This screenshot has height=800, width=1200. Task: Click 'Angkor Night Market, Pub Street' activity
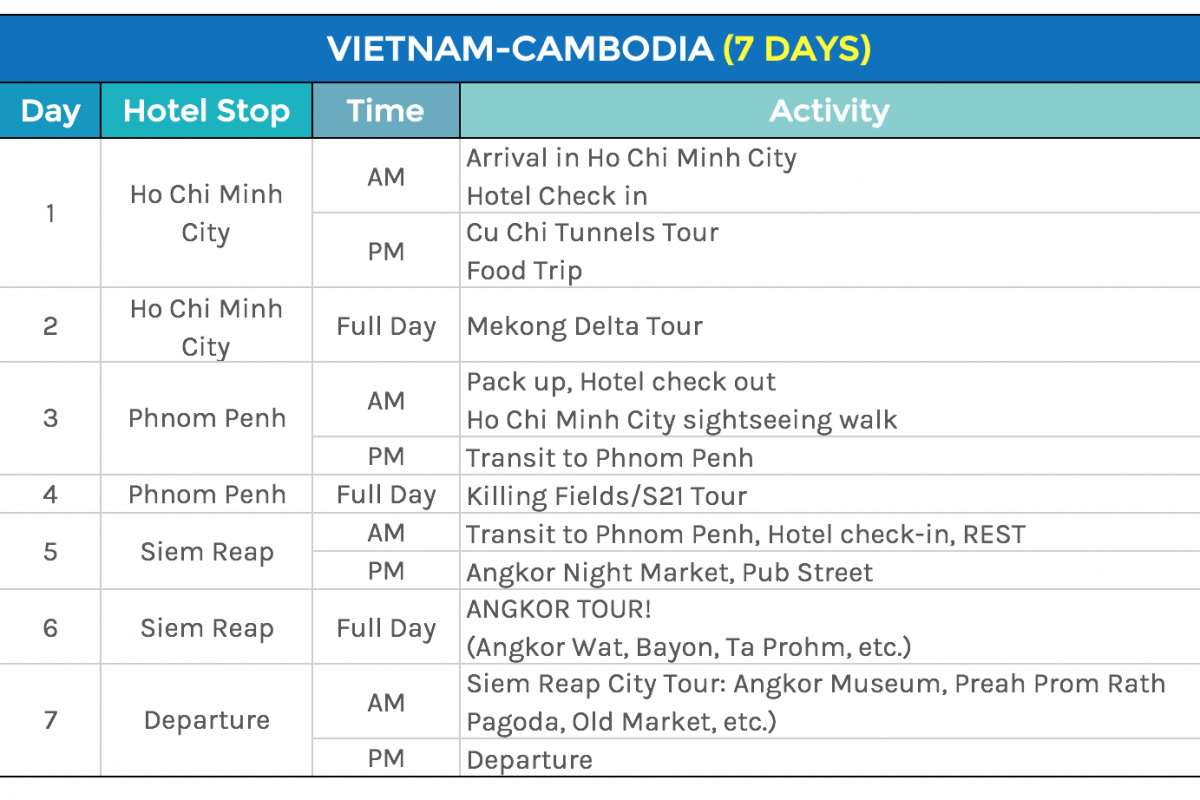[x=669, y=572]
